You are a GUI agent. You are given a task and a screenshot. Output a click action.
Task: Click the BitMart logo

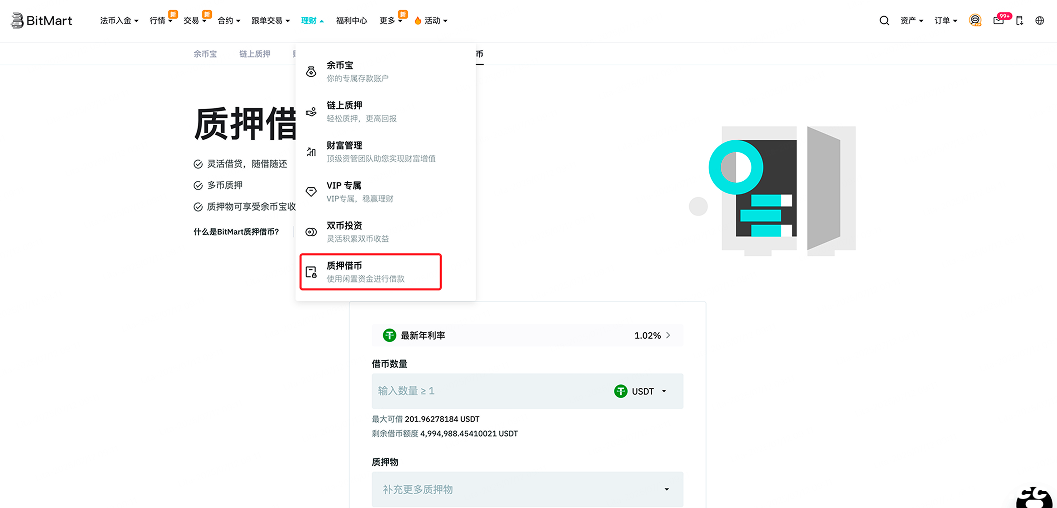pyautogui.click(x=42, y=20)
